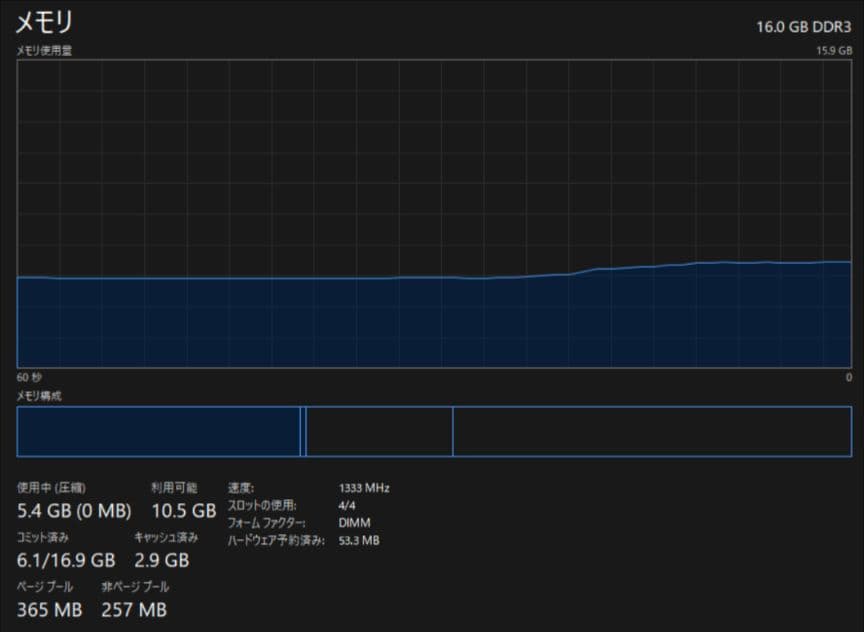Click the メモリ構成 section label

tap(39, 396)
